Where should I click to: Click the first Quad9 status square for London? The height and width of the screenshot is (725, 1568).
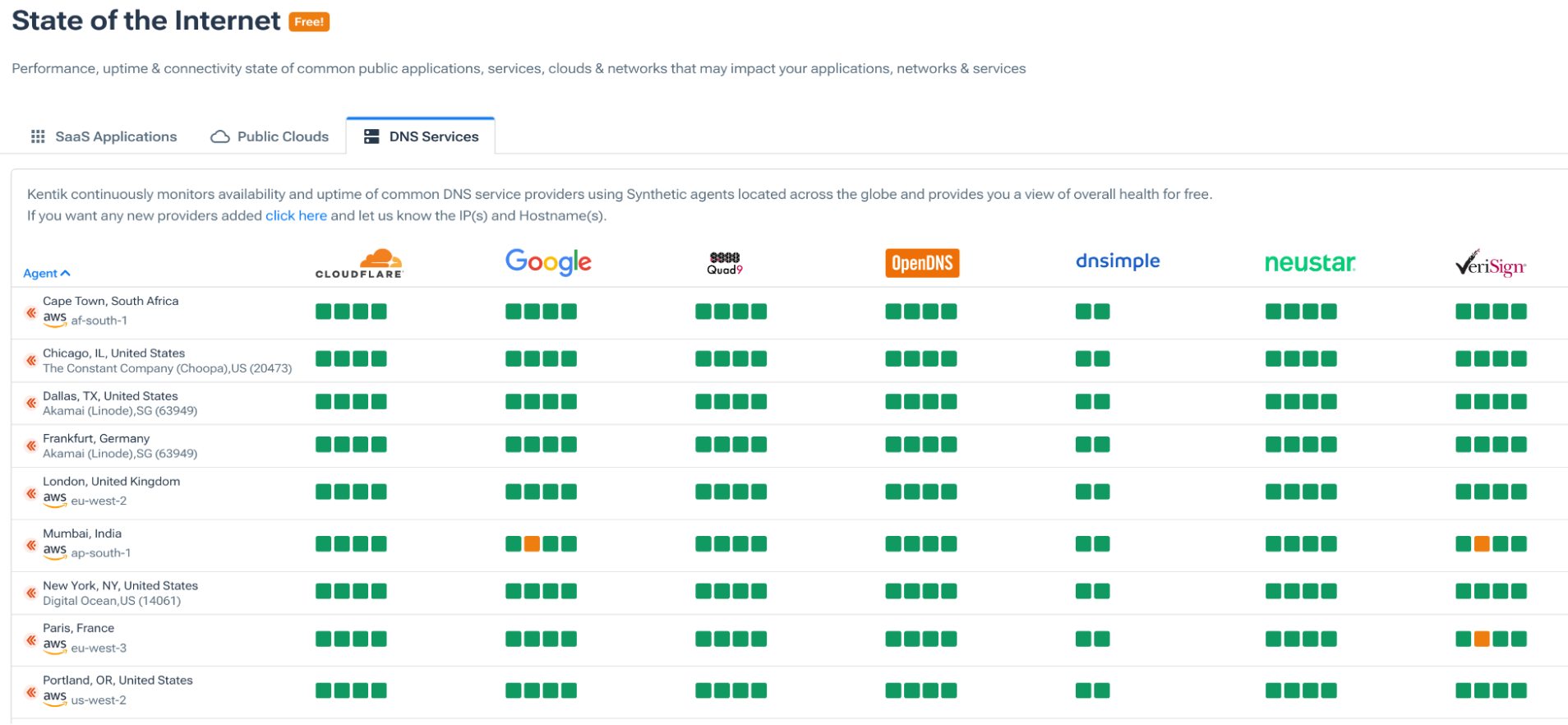click(x=703, y=492)
